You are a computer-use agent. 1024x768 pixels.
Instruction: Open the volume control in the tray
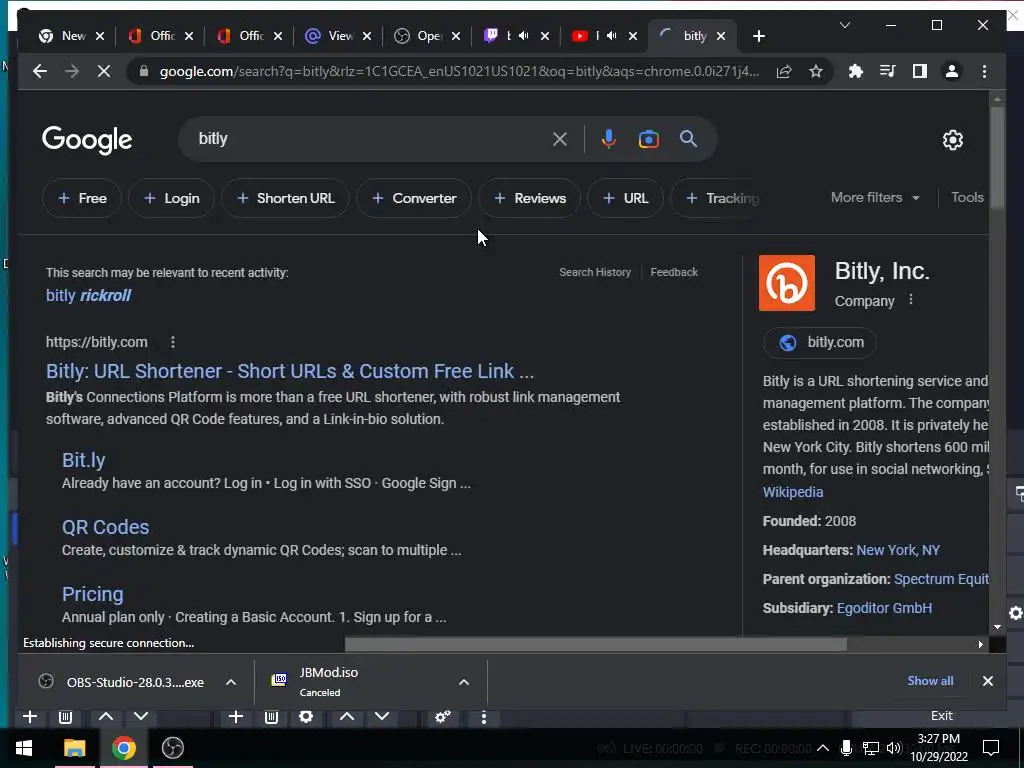[x=893, y=748]
